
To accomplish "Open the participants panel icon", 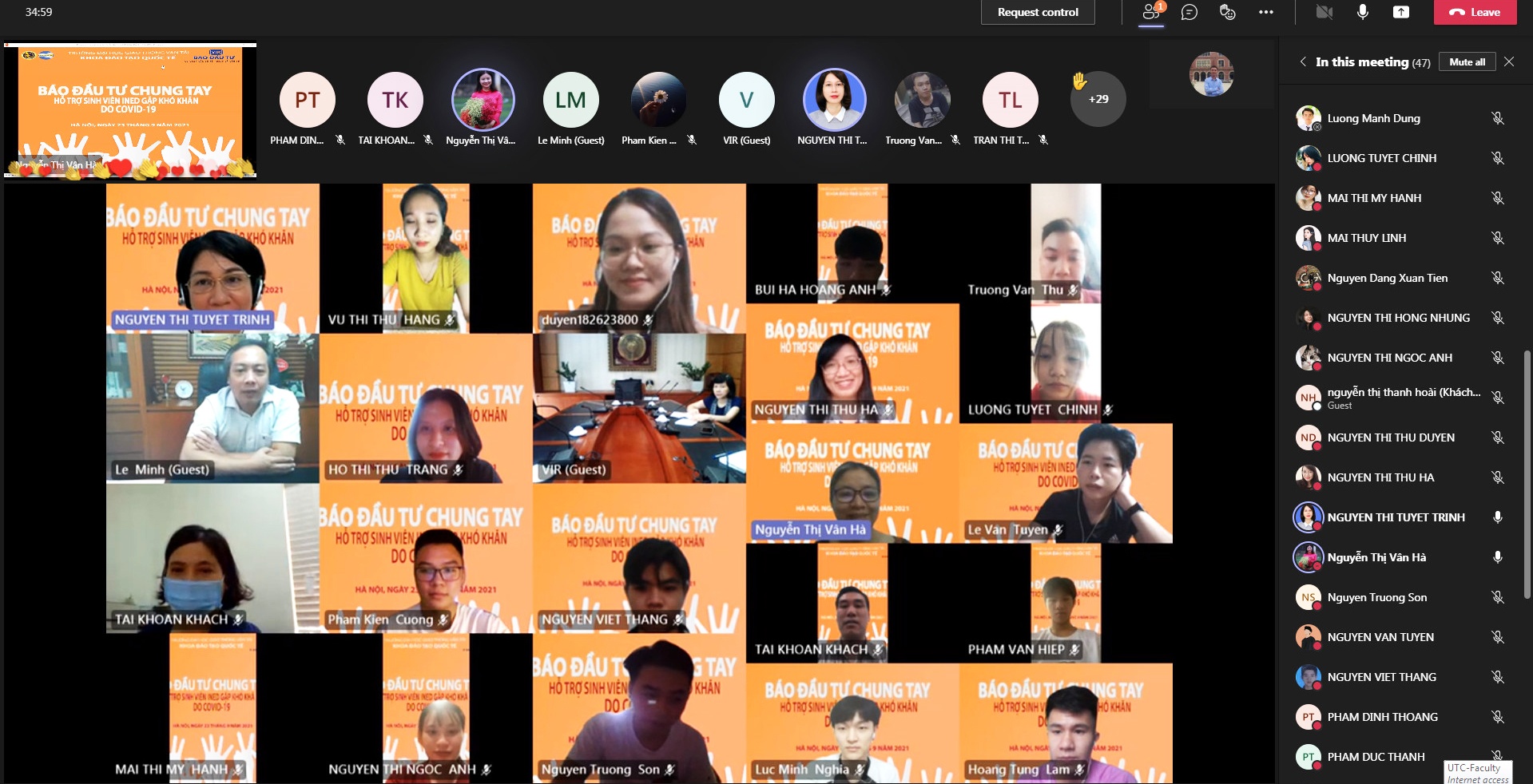I will coord(1151,12).
